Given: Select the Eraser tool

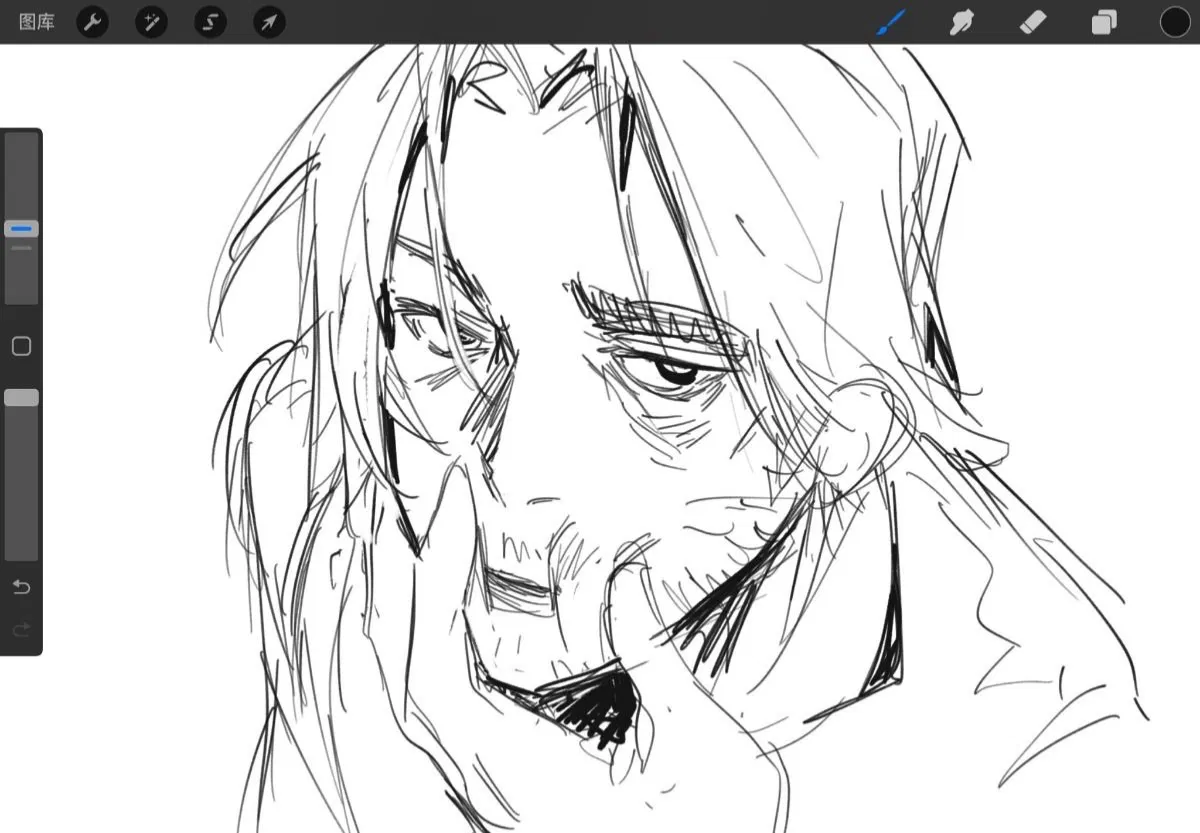Looking at the screenshot, I should pyautogui.click(x=1033, y=22).
